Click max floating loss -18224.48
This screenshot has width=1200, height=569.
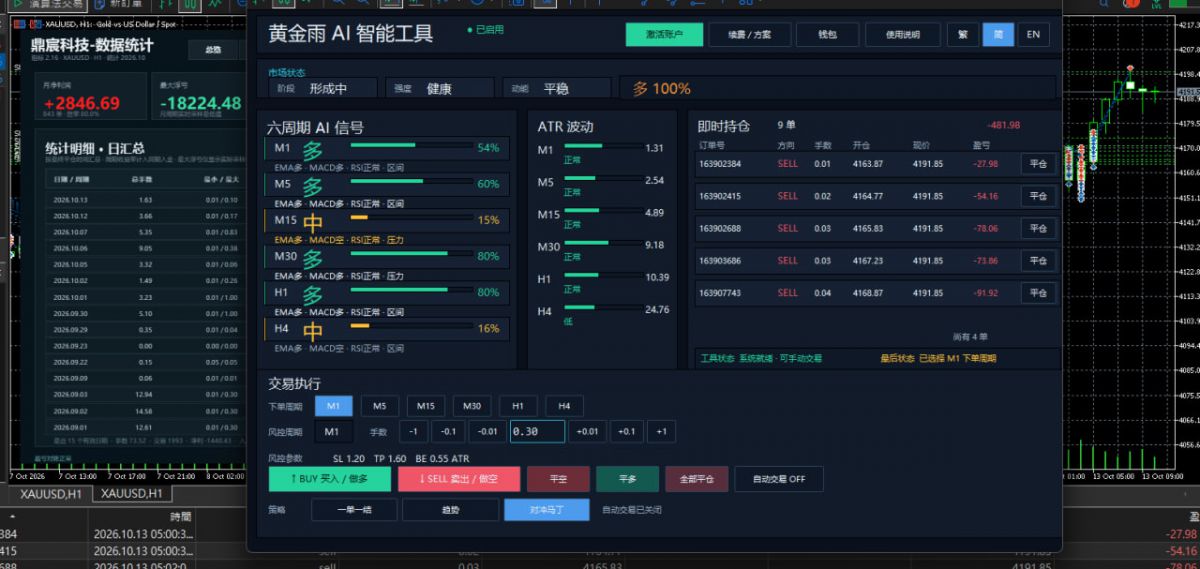click(201, 103)
